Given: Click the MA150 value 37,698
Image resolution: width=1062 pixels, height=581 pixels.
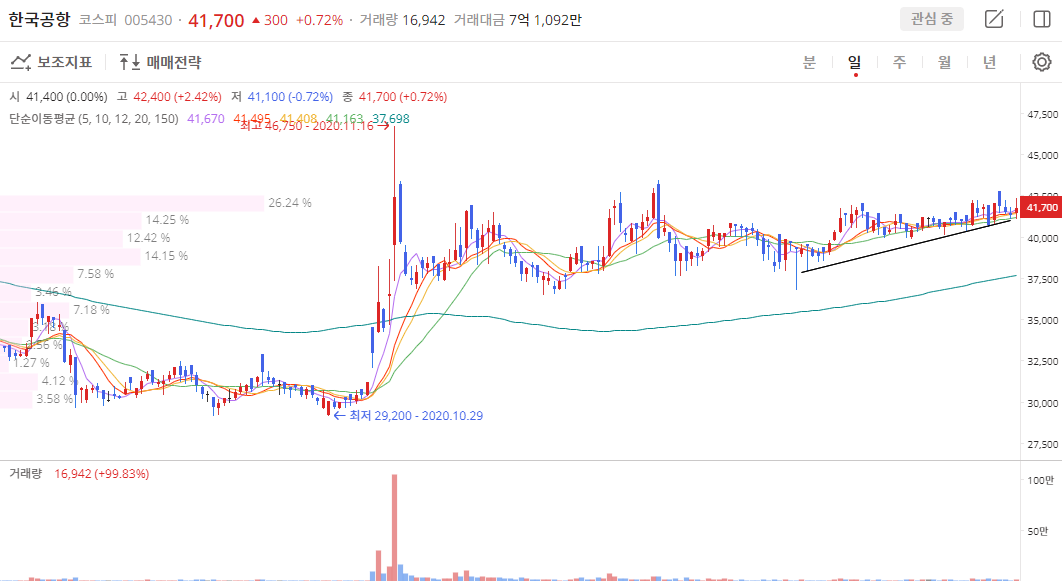Looking at the screenshot, I should [x=391, y=119].
